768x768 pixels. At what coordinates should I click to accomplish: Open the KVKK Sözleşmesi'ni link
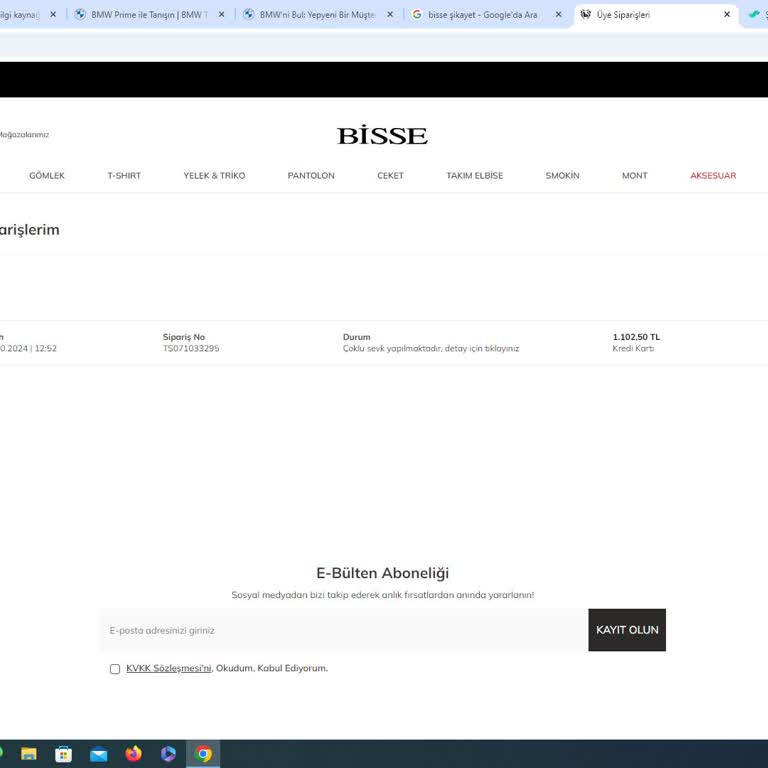click(x=168, y=668)
